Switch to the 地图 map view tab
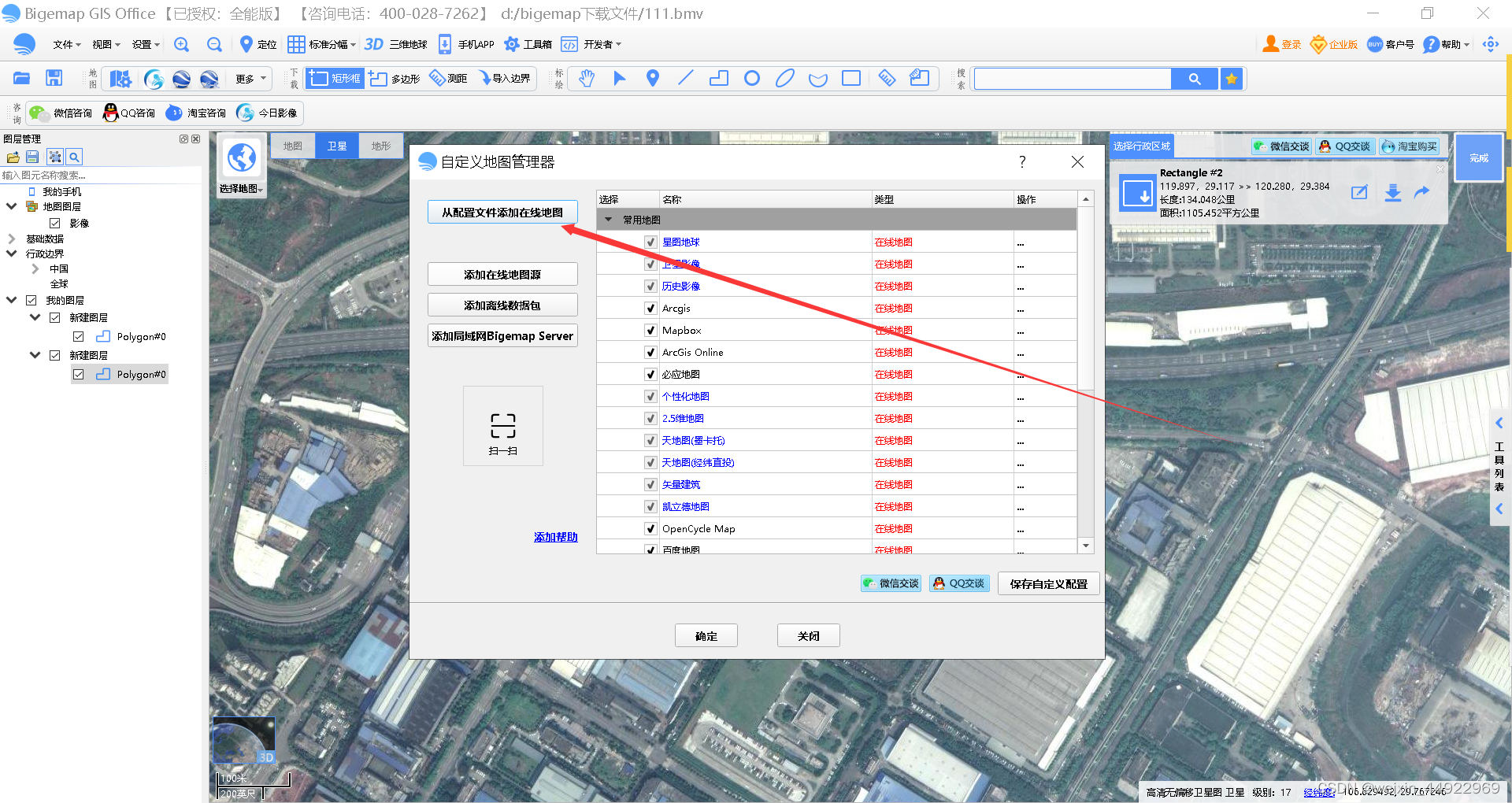Image resolution: width=1512 pixels, height=803 pixels. [x=291, y=146]
